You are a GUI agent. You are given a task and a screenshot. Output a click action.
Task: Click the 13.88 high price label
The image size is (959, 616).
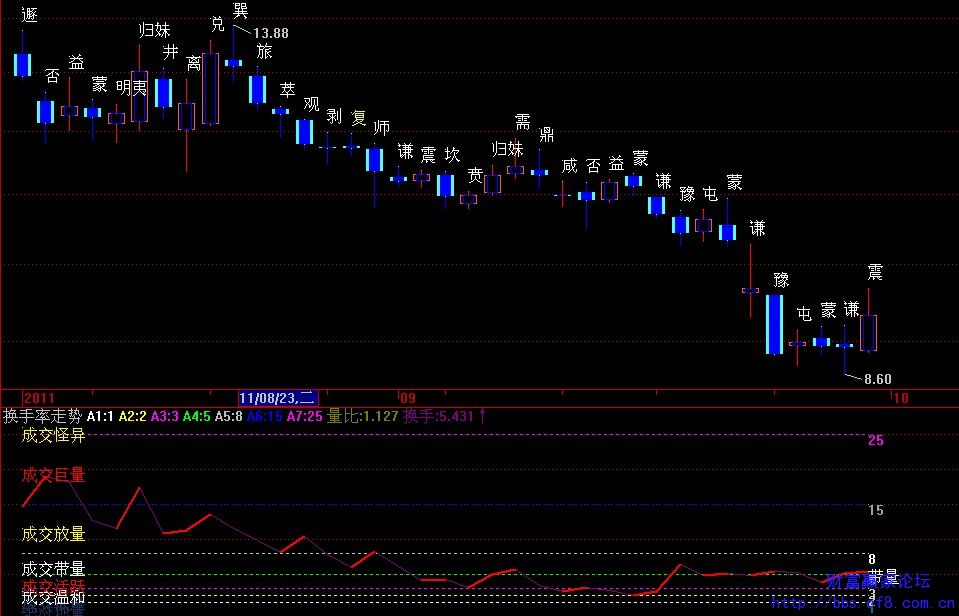[x=270, y=33]
